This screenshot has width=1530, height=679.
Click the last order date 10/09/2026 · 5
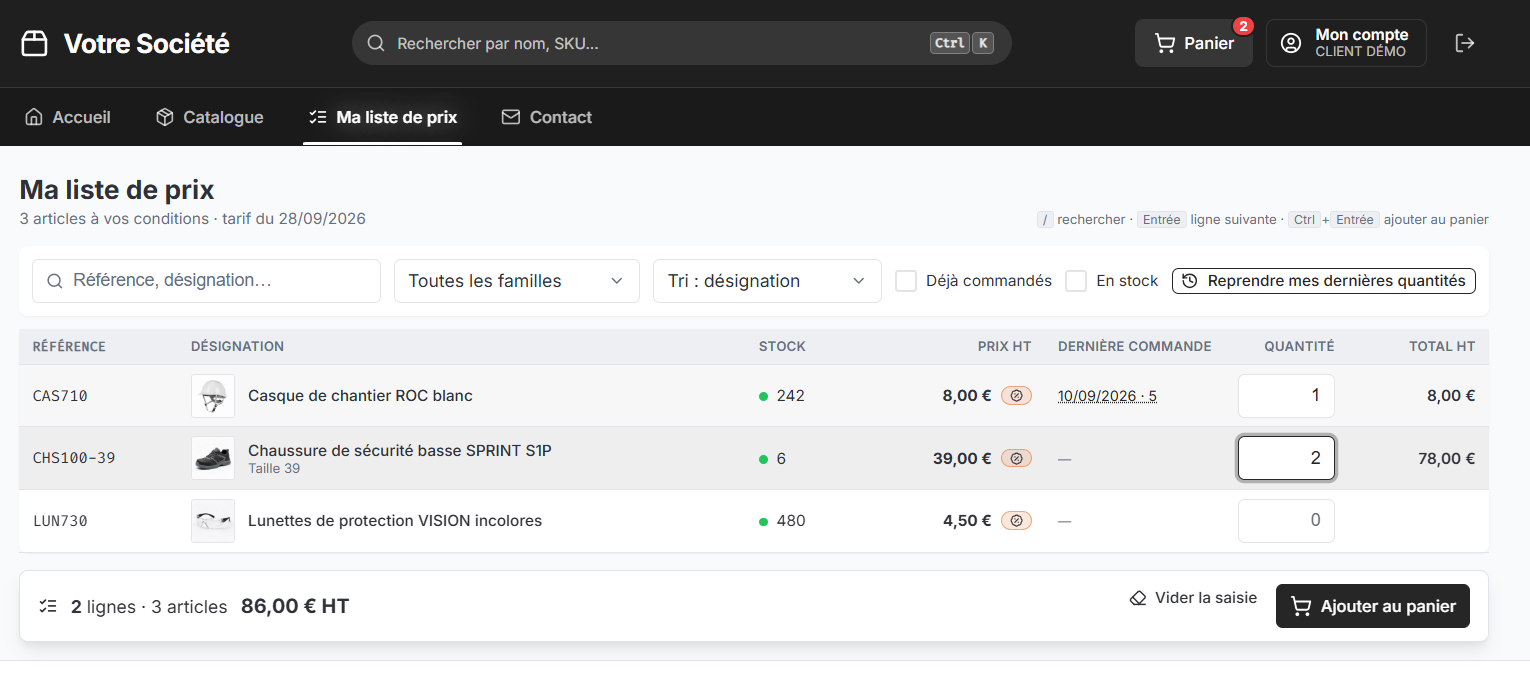[x=1107, y=396]
